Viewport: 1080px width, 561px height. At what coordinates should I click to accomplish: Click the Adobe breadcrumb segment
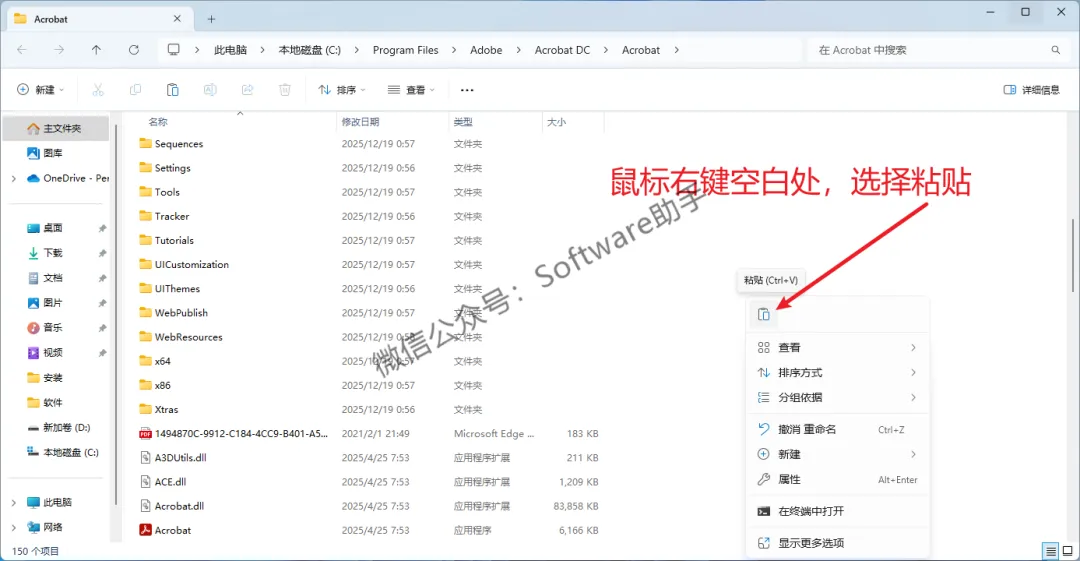(x=486, y=50)
